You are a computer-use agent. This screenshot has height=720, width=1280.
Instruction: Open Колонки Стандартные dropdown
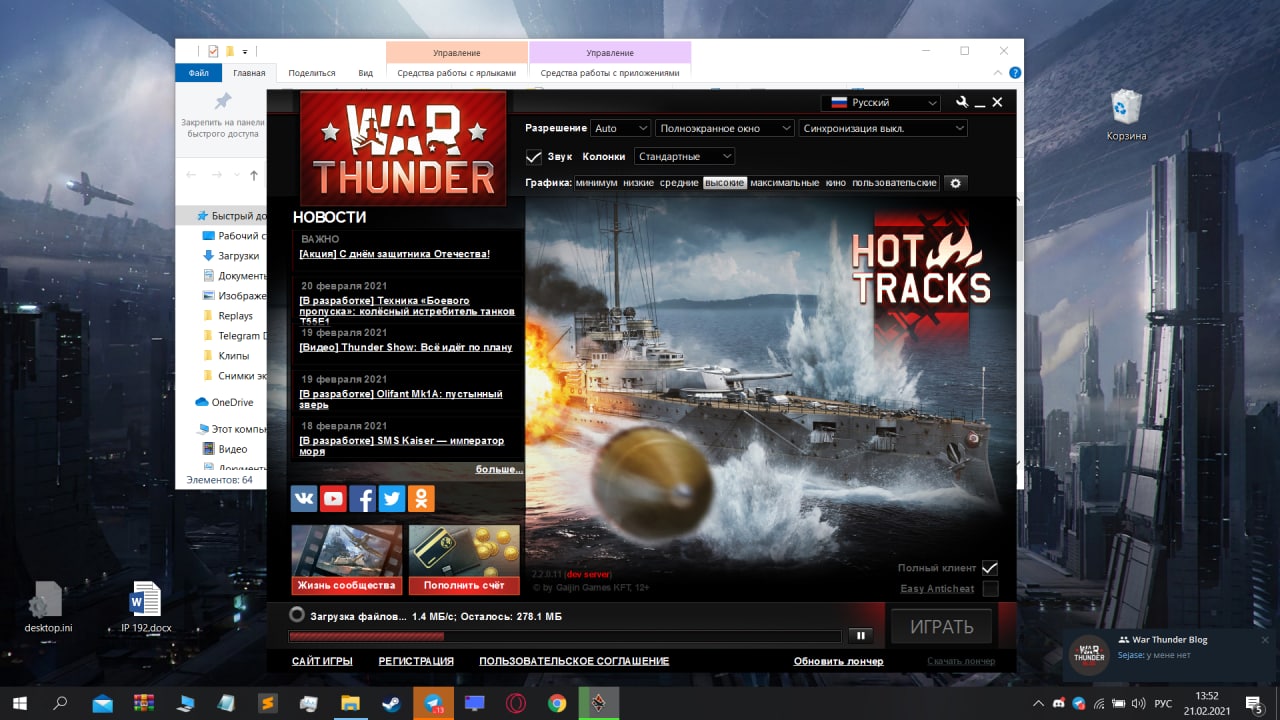pos(684,156)
